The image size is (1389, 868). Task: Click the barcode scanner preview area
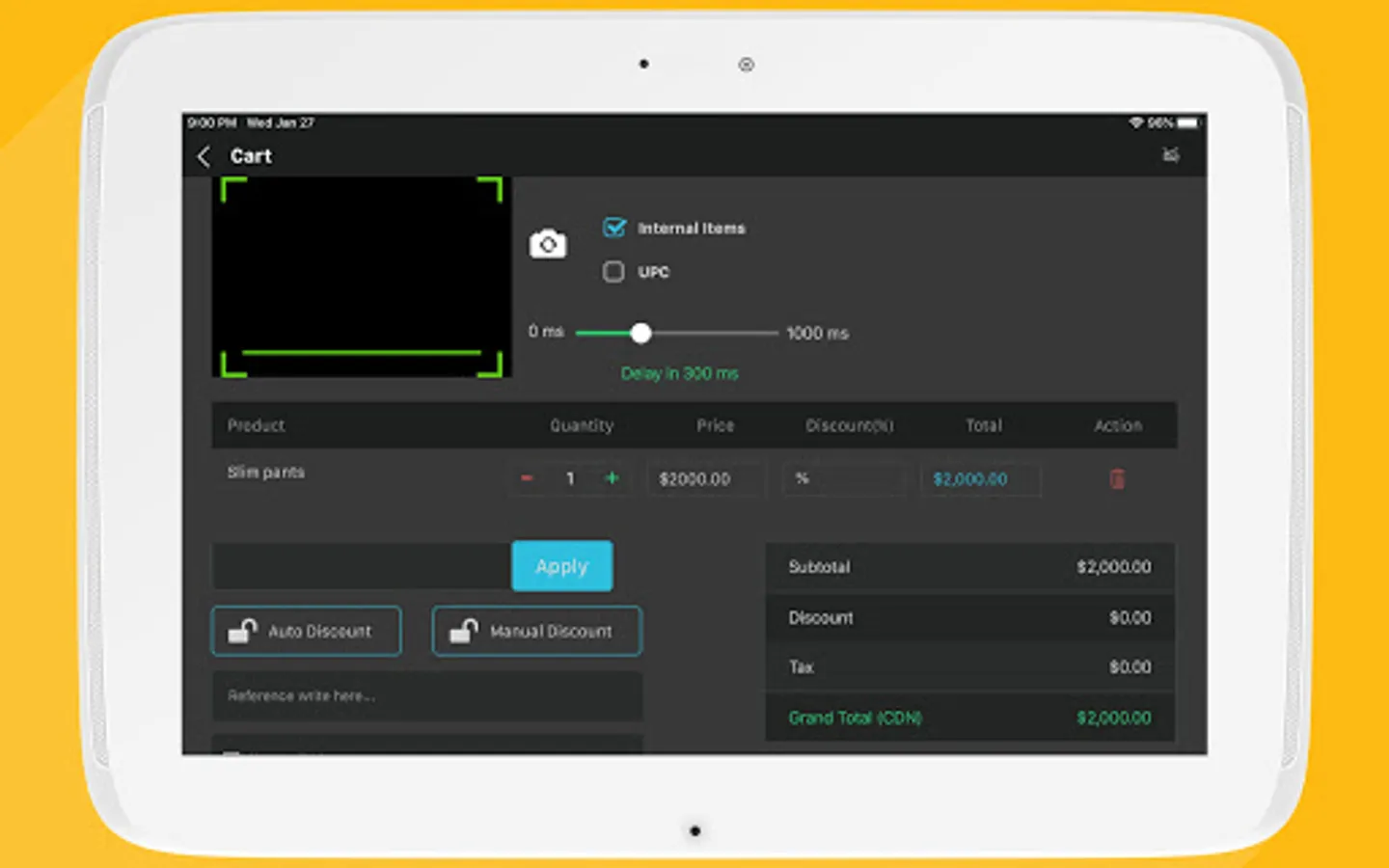362,277
